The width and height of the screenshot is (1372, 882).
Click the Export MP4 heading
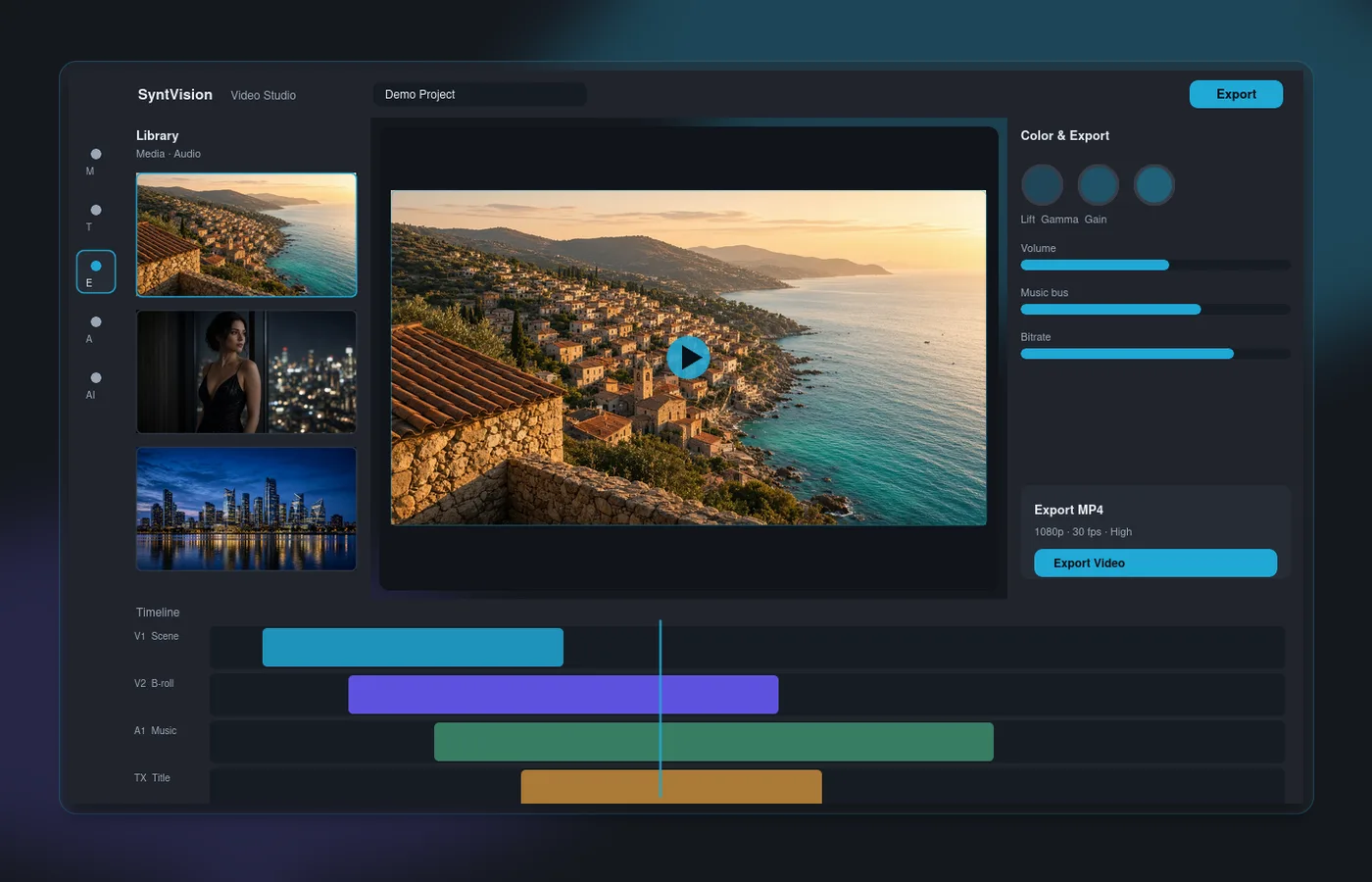point(1068,510)
